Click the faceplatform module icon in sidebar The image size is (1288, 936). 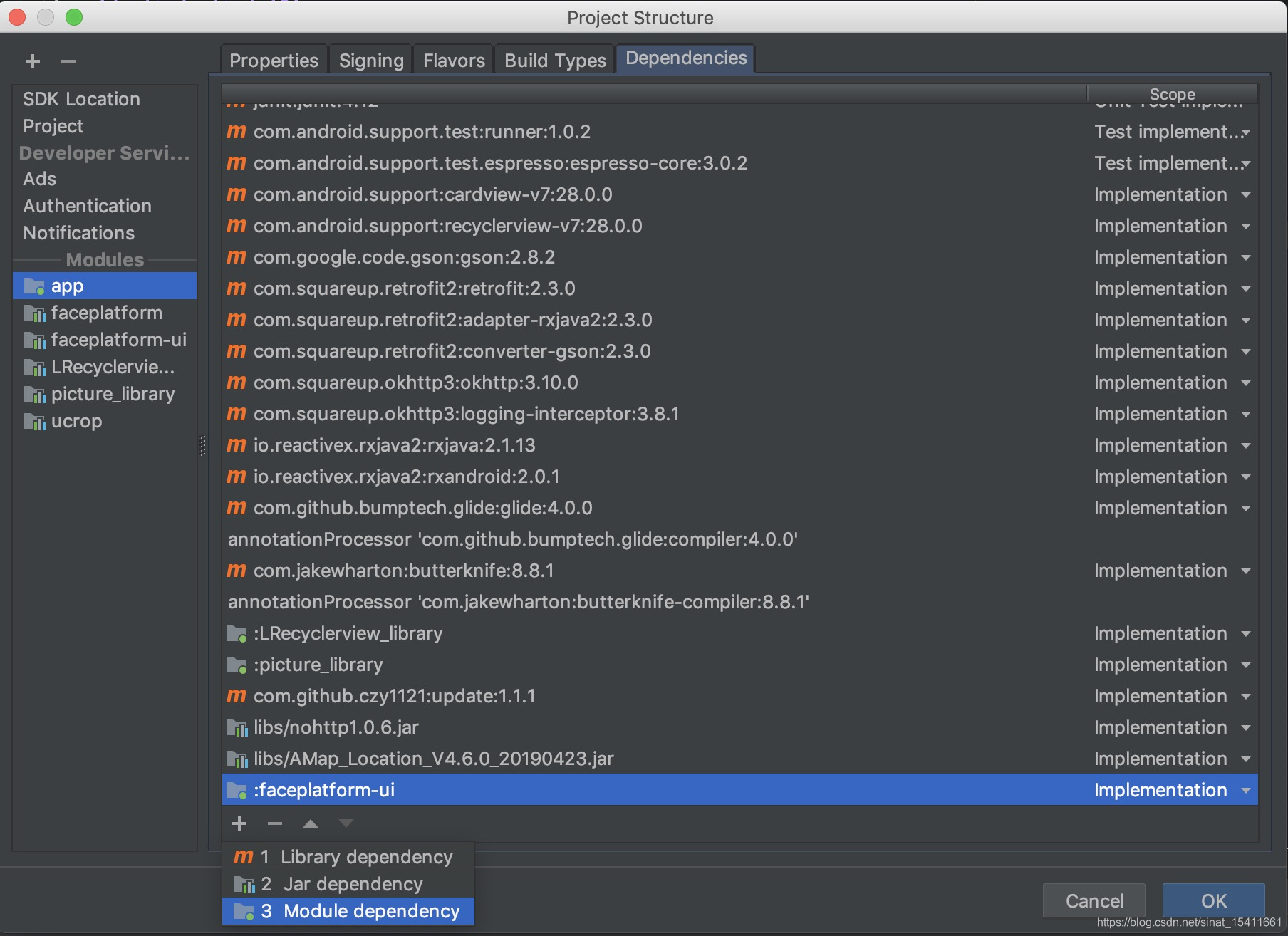click(34, 313)
